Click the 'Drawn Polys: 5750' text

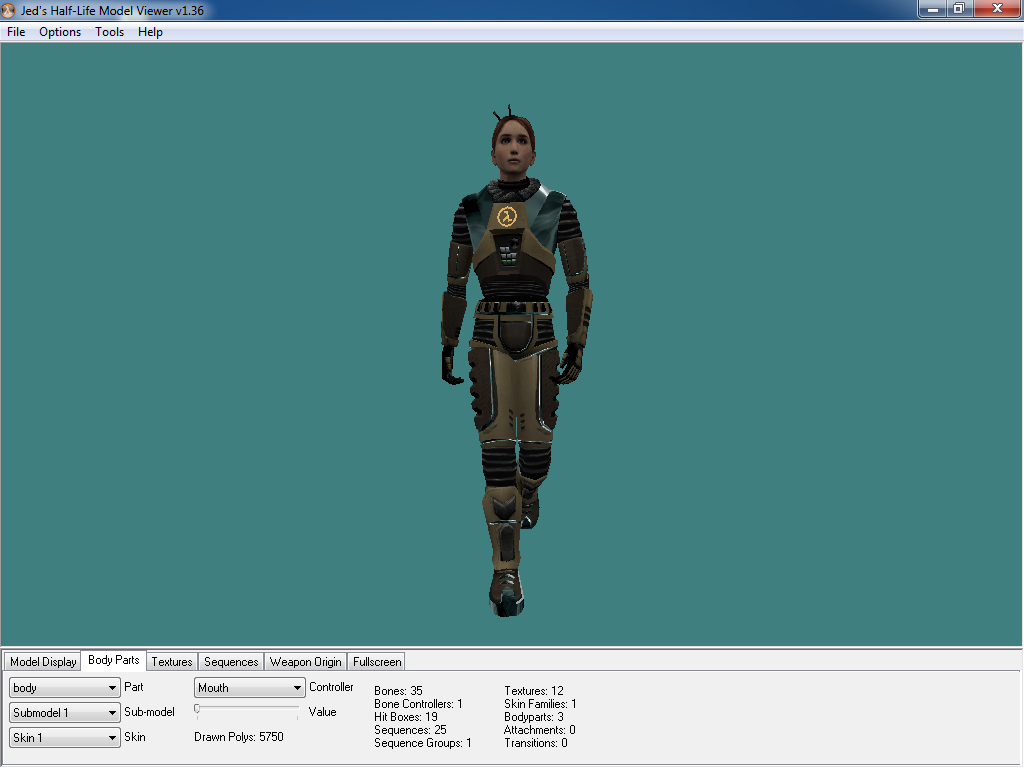[x=239, y=737]
